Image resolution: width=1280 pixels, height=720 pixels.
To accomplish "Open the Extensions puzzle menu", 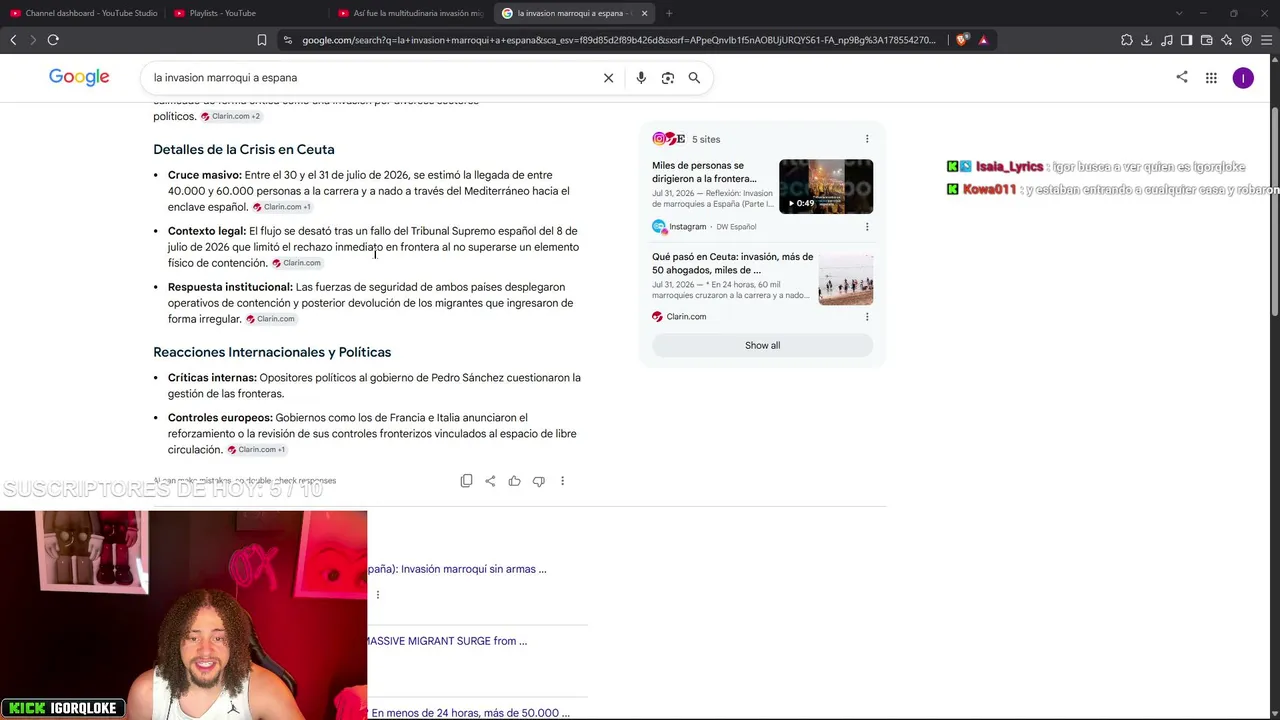I will (1127, 40).
